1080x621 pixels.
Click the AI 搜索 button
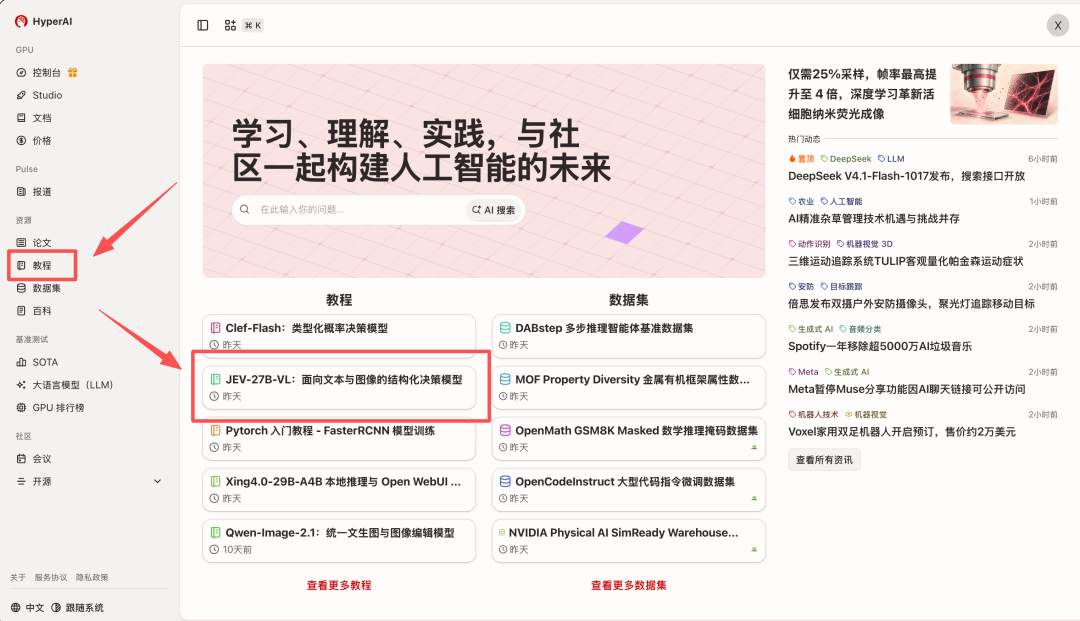(494, 210)
